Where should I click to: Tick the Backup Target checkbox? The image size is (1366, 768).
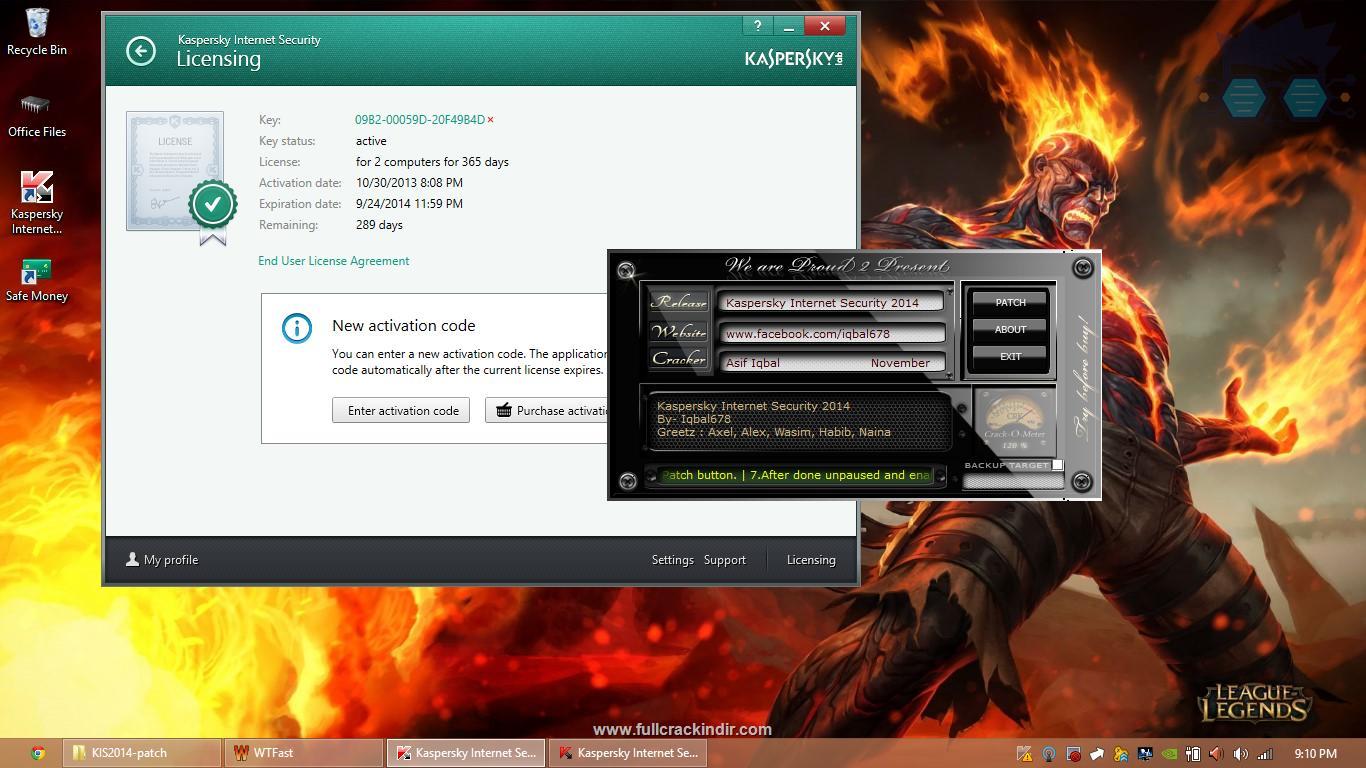1058,465
